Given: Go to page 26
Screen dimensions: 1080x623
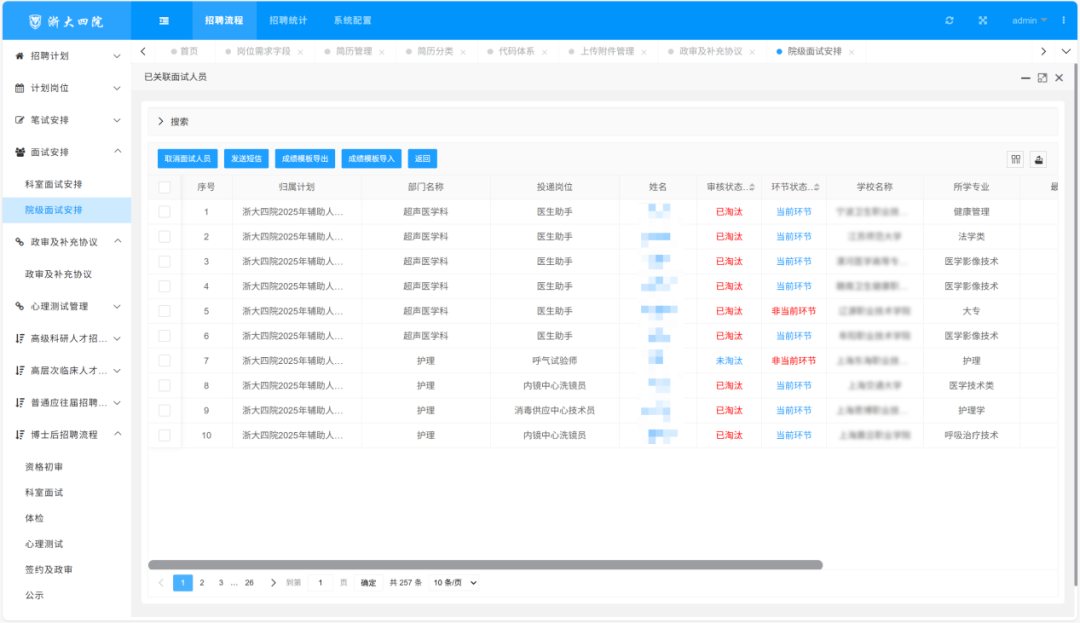Looking at the screenshot, I should click(249, 582).
